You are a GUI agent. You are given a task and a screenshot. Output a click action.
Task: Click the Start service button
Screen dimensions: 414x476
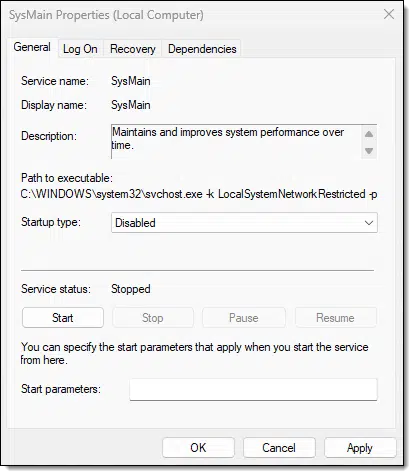coord(63,318)
